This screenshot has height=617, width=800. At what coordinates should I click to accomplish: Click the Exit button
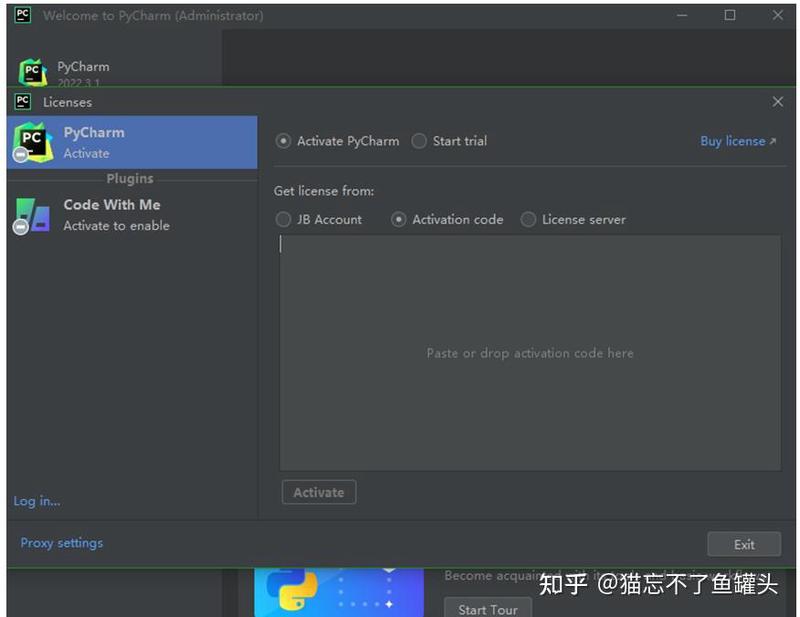tap(744, 545)
